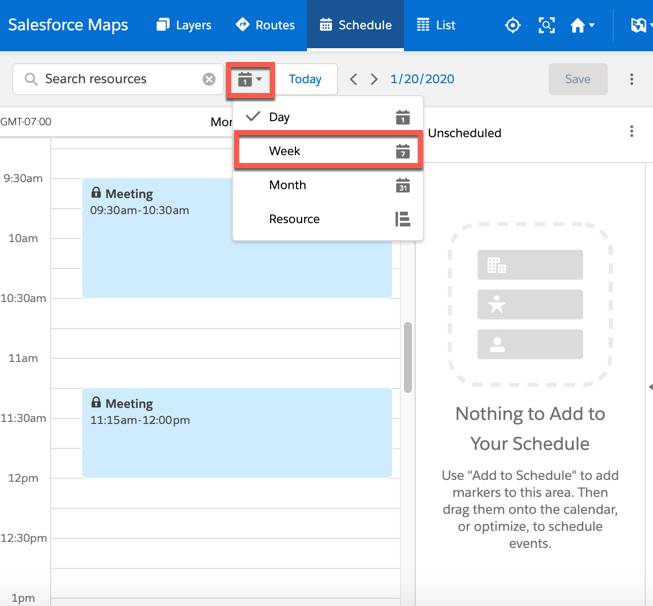The height and width of the screenshot is (606, 653).
Task: Click the GMT-07:00 timezone label
Action: (26, 122)
